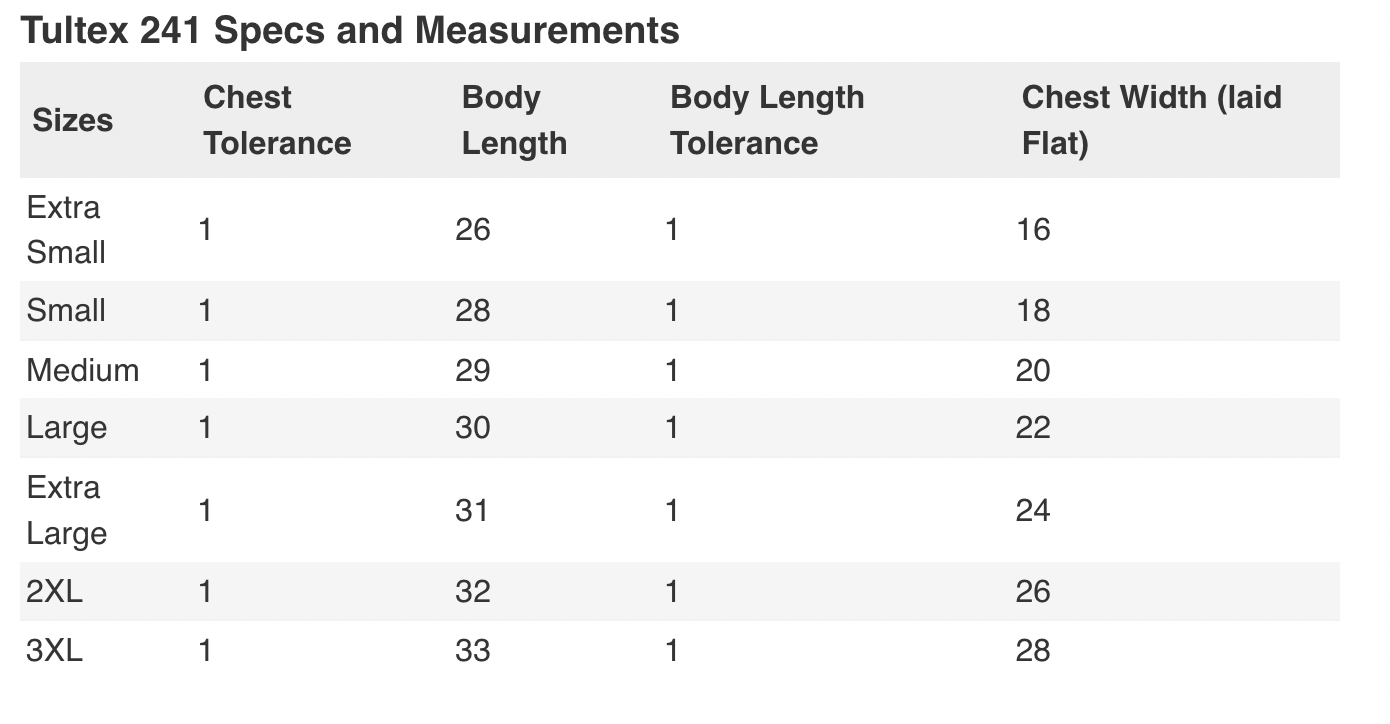This screenshot has height=724, width=1390.
Task: Click the Extra Large body length 31
Action: [473, 510]
